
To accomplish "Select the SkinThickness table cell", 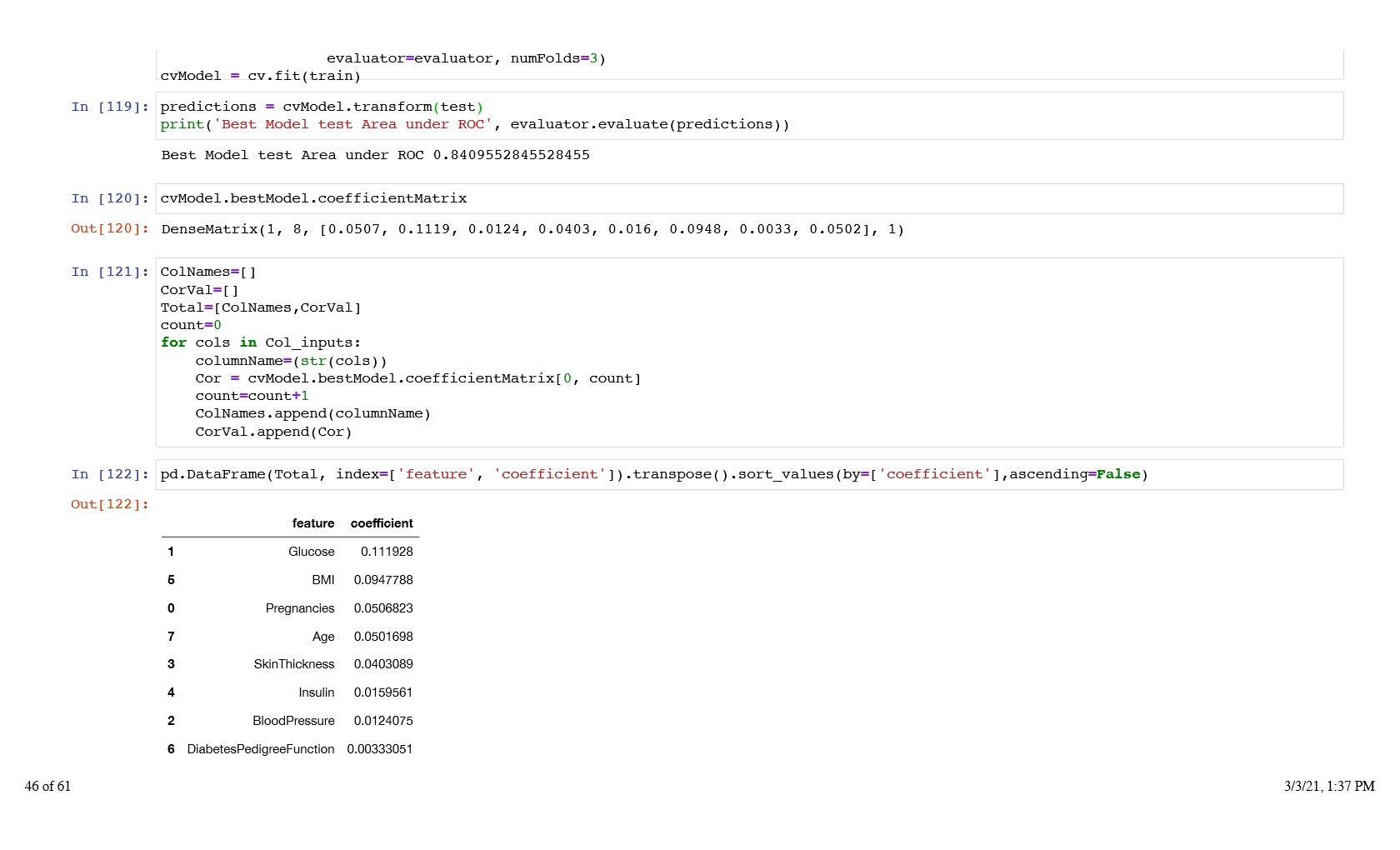I will (293, 664).
